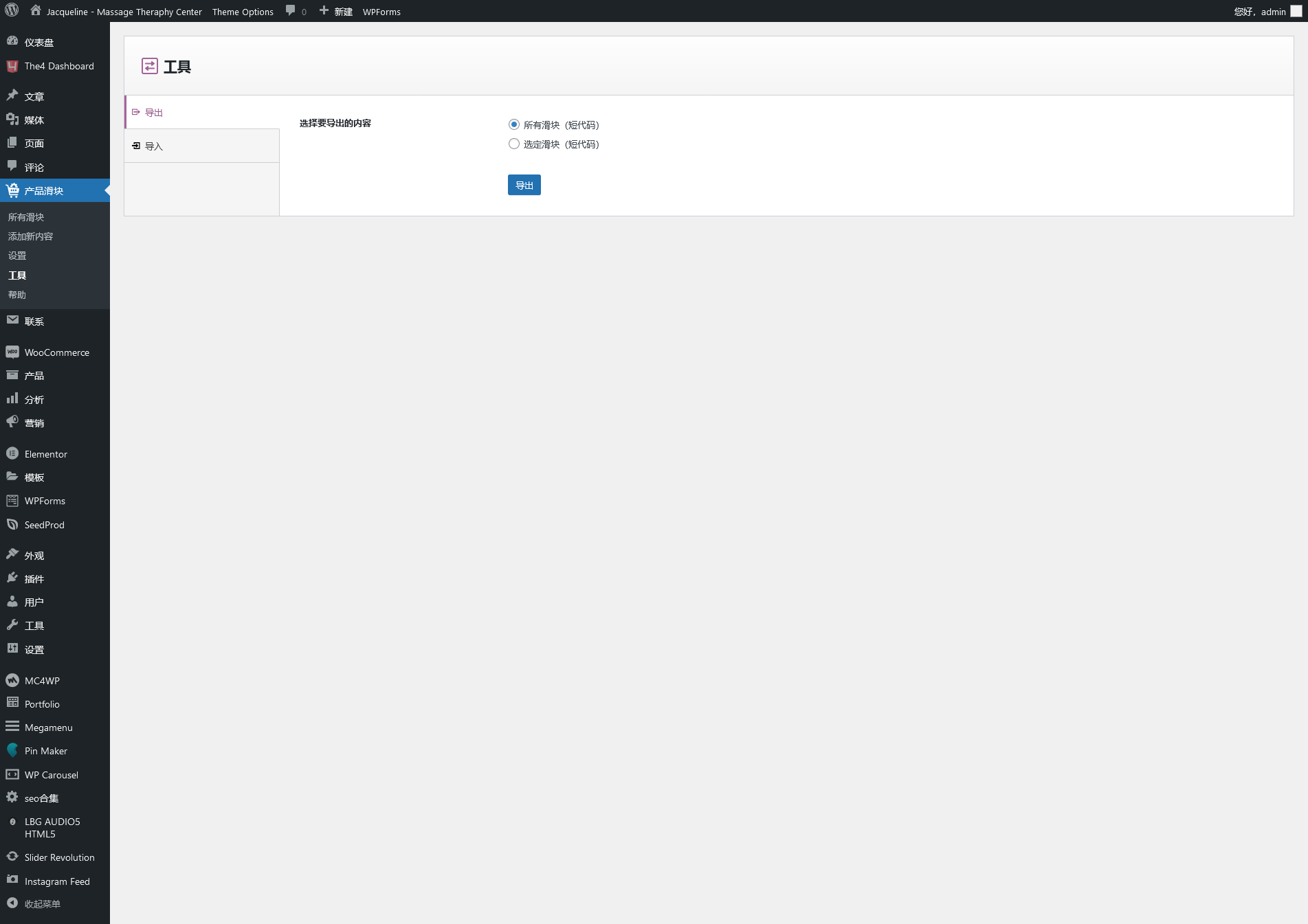The image size is (1308, 924).
Task: Click the plus icon beside 新建
Action: (324, 10)
